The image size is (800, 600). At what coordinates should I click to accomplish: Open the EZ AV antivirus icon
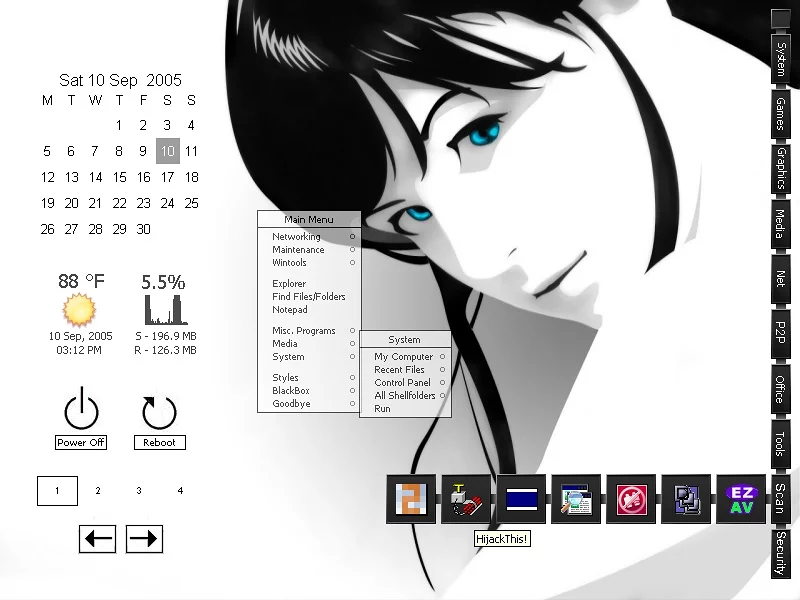click(x=741, y=499)
